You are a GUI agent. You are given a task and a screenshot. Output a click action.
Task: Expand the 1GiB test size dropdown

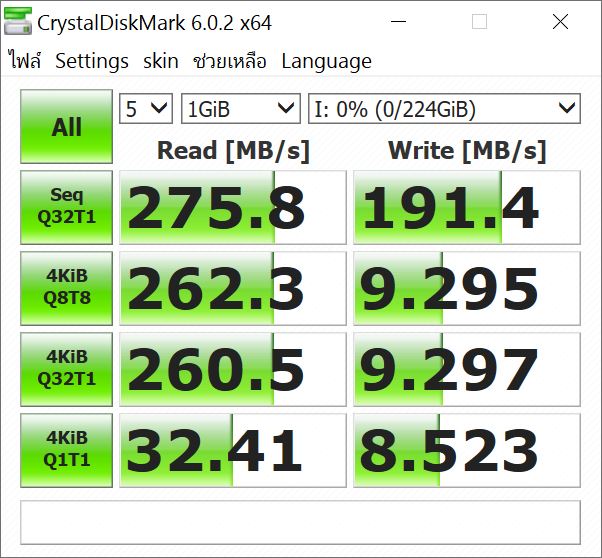pyautogui.click(x=240, y=108)
